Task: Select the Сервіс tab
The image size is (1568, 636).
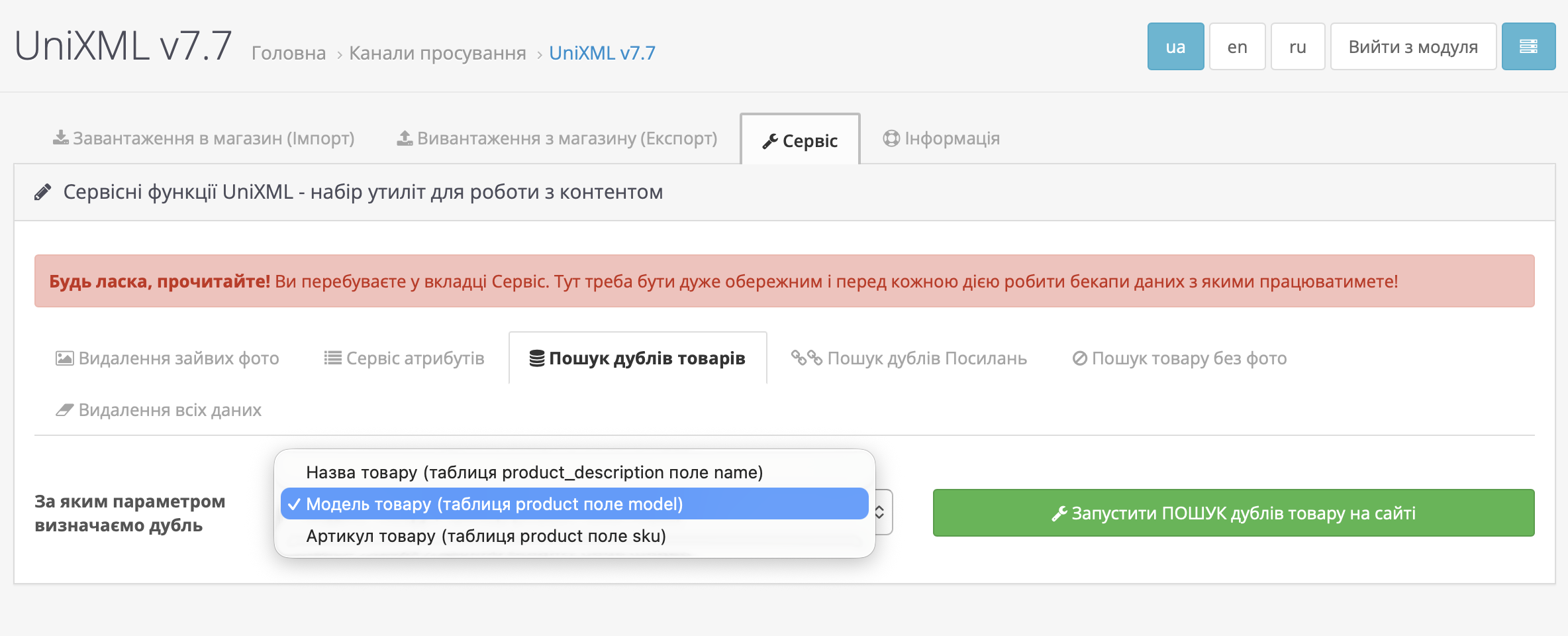Action: point(800,140)
